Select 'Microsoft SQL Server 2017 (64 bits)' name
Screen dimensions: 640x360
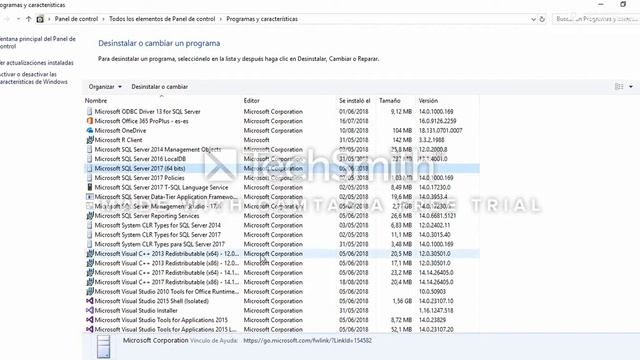(140, 168)
